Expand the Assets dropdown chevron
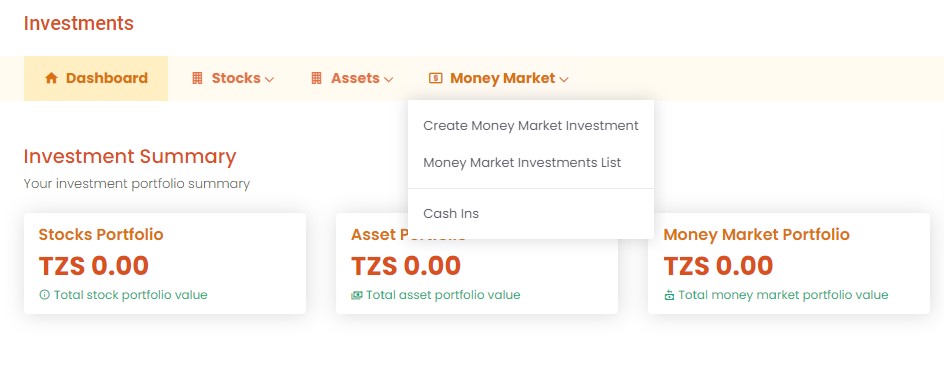This screenshot has height=381, width=944. [x=388, y=79]
